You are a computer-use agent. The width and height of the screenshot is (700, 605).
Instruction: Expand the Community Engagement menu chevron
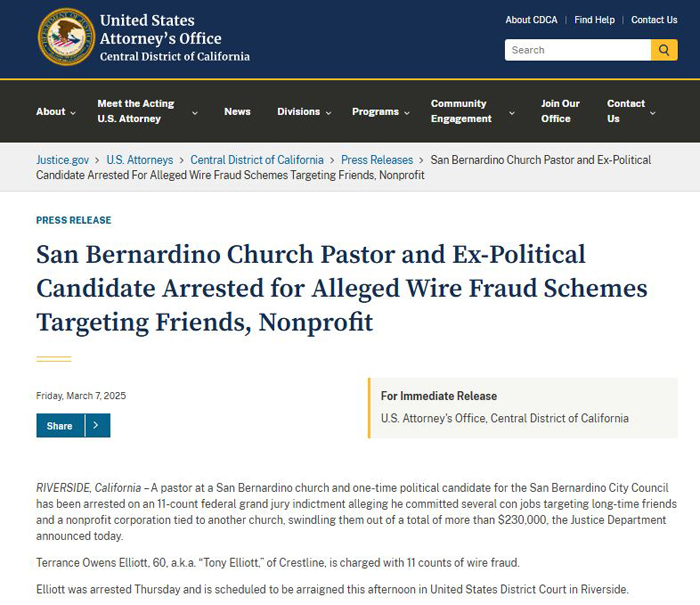coord(512,113)
